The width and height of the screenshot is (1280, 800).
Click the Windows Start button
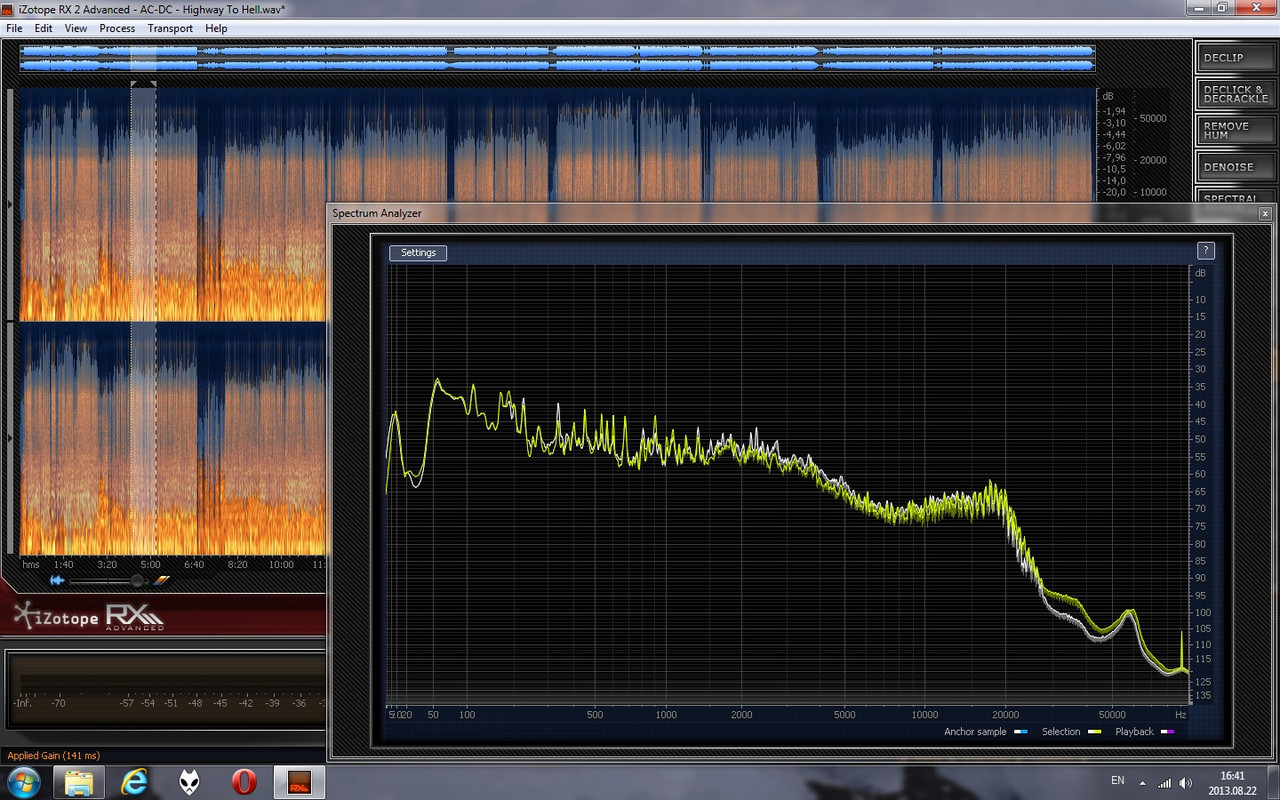tap(22, 781)
